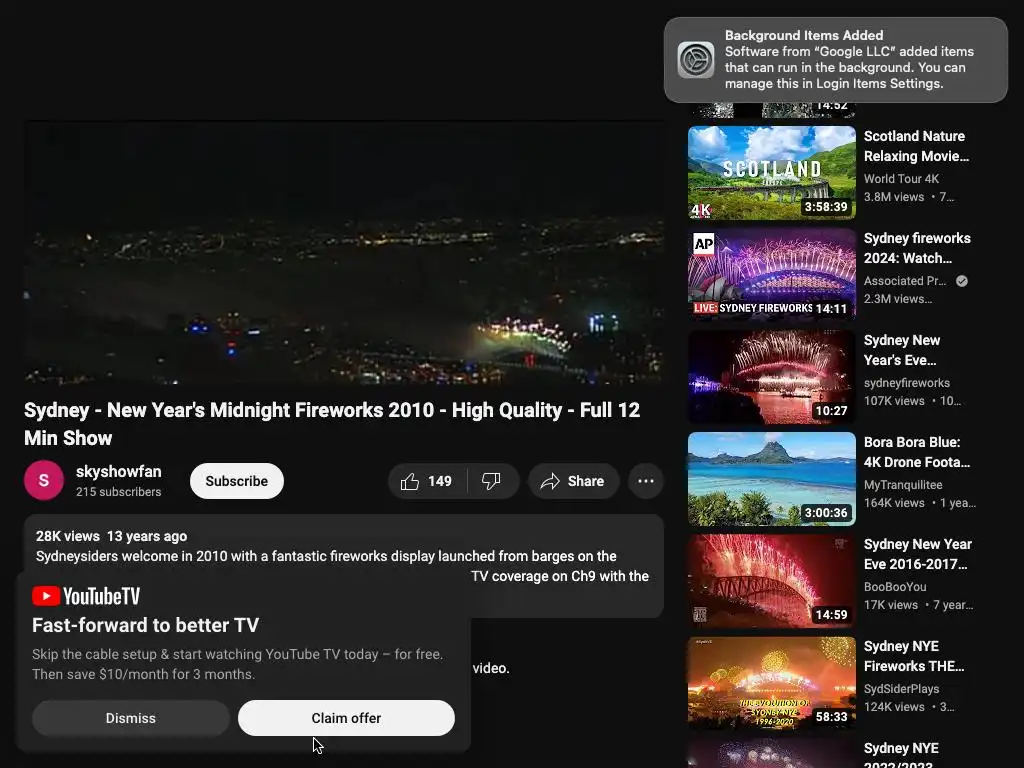Click the main video player area
This screenshot has width=1024, height=768.
(x=344, y=252)
